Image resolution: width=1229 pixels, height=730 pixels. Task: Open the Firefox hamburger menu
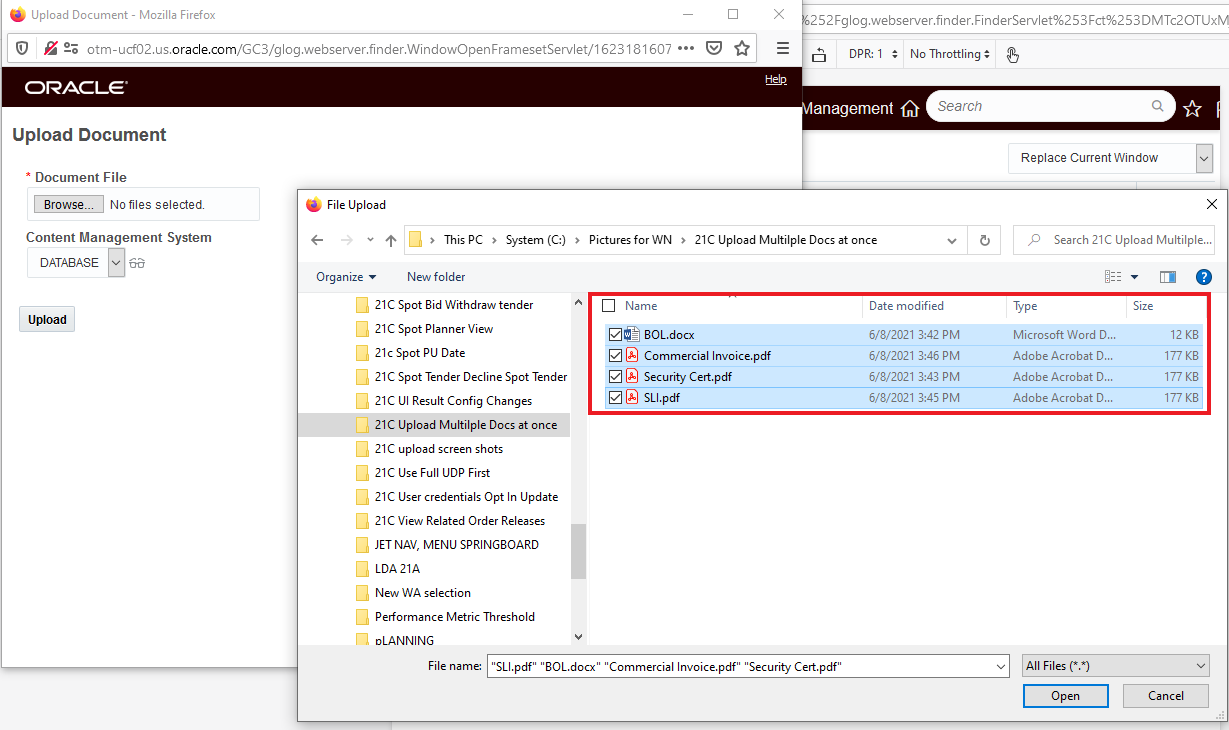click(x=782, y=48)
